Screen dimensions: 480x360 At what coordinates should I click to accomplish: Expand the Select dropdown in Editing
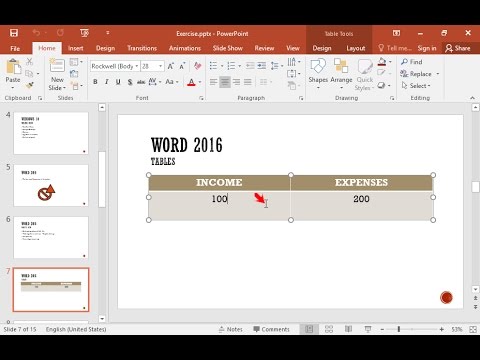pos(416,86)
